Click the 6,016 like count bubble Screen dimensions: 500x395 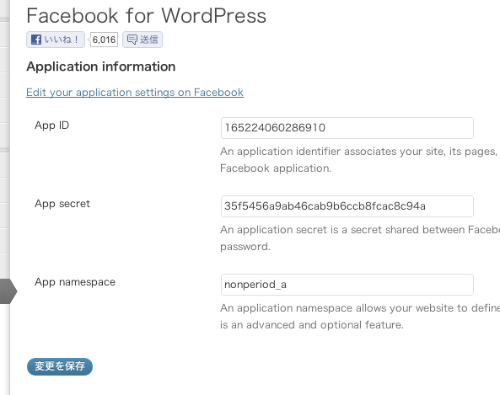point(104,40)
